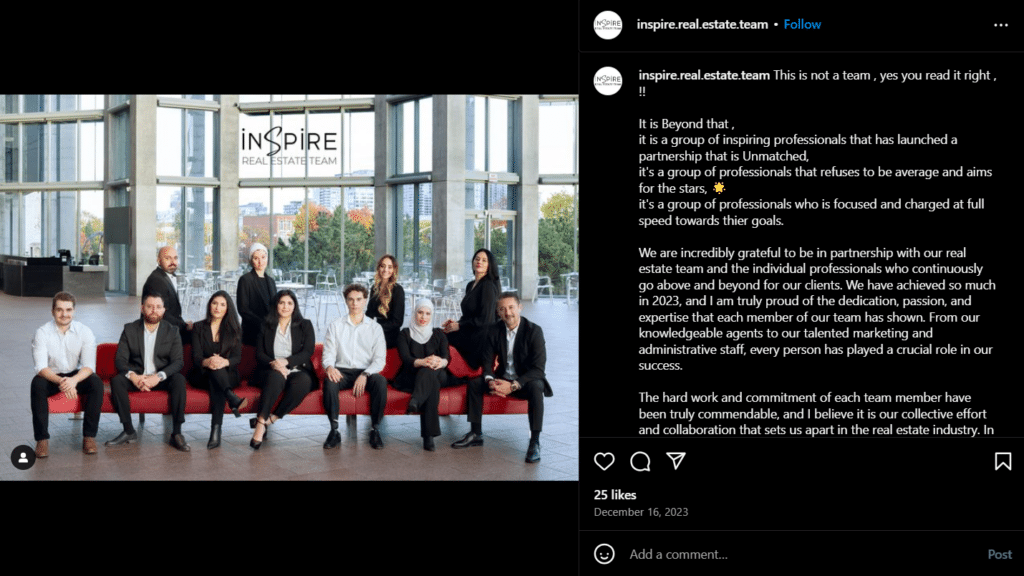Click the Inspire Real Estate Team logo
This screenshot has height=576, width=1024.
(289, 147)
